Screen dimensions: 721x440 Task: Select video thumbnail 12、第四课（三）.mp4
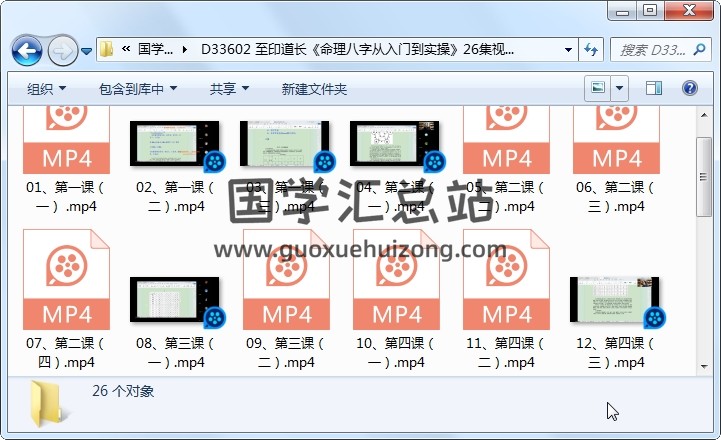point(615,301)
